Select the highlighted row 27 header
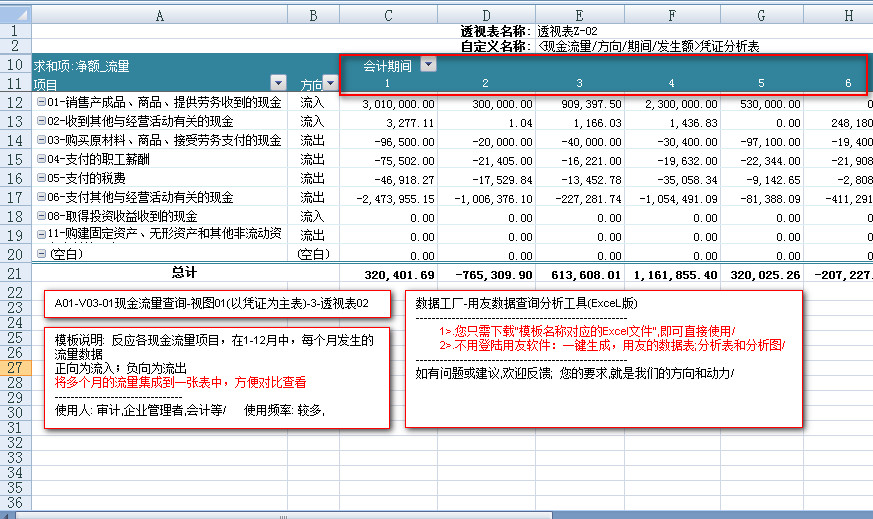This screenshot has width=873, height=519. [15, 368]
